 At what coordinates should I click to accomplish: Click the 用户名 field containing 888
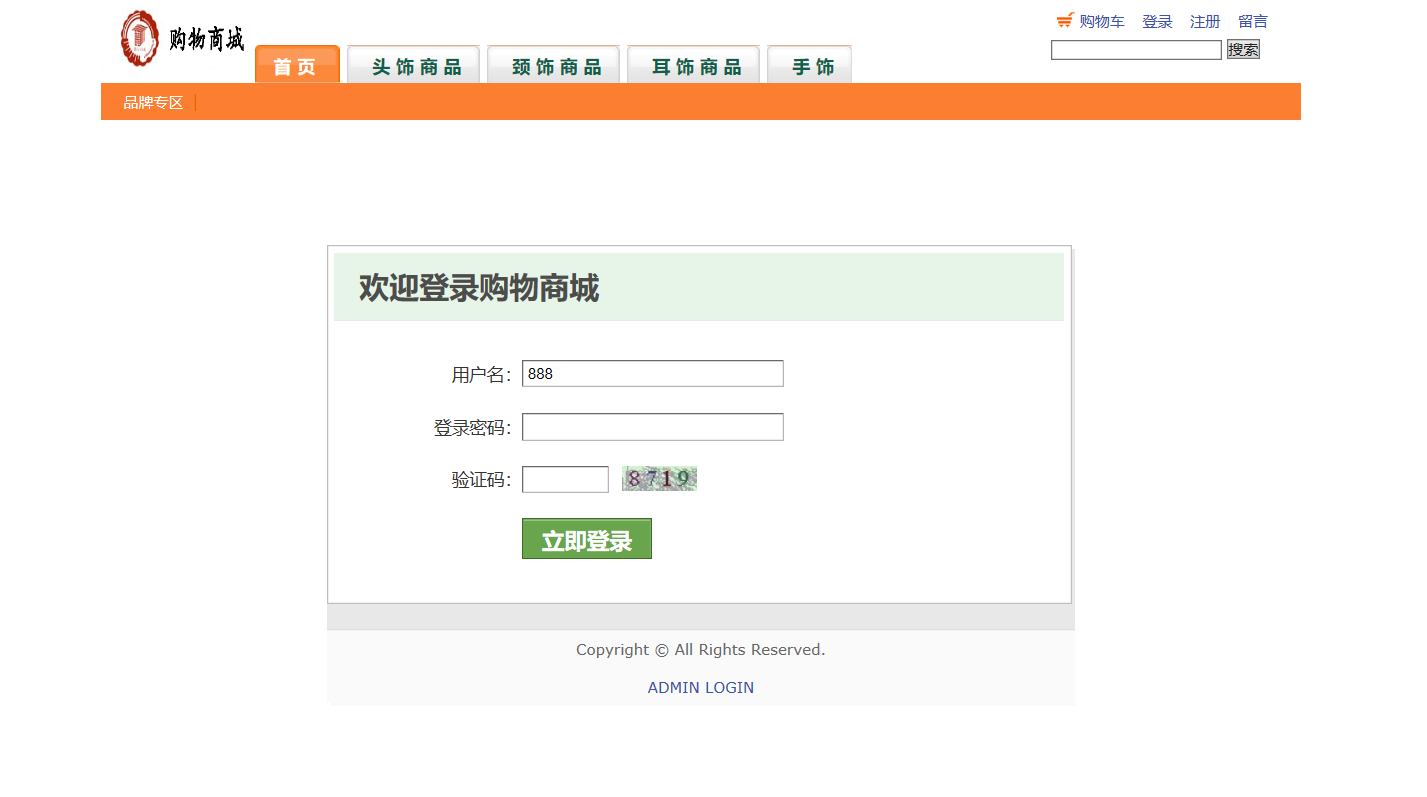pyautogui.click(x=652, y=374)
